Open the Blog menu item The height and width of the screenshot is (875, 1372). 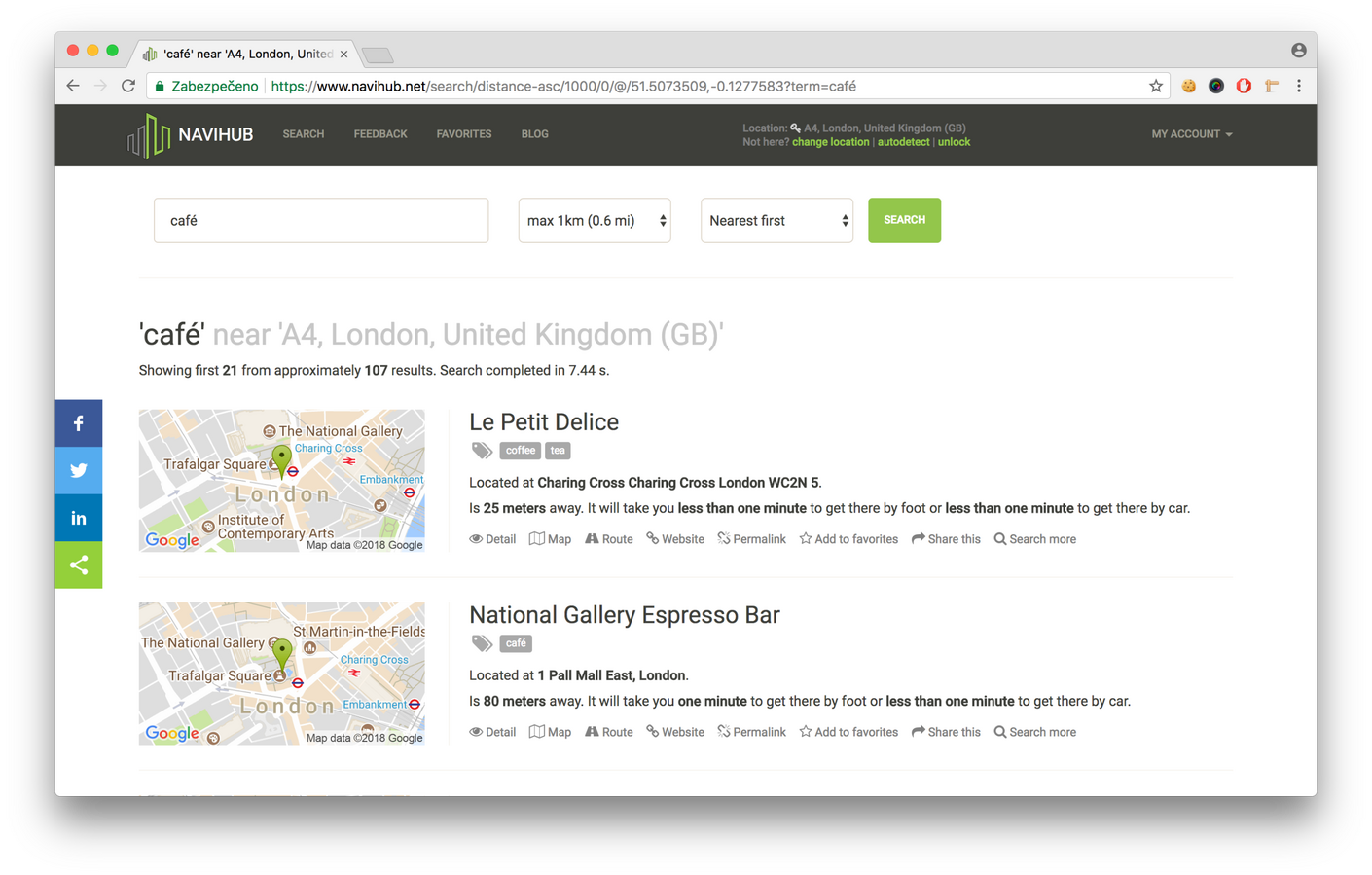pos(534,134)
